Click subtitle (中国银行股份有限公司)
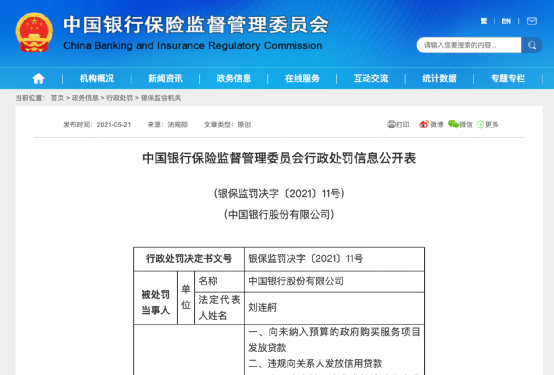The height and width of the screenshot is (375, 554). tap(279, 215)
